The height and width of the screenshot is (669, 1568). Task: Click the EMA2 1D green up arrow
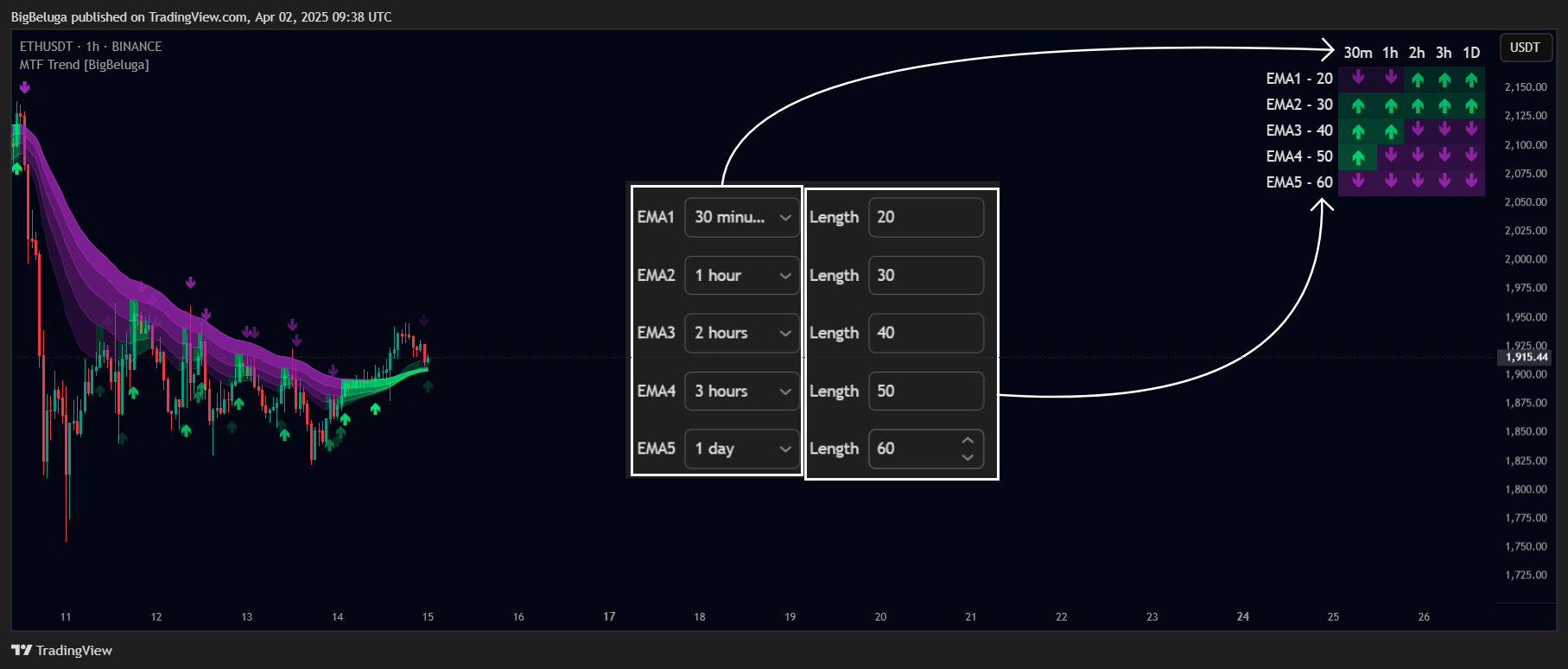point(1471,106)
